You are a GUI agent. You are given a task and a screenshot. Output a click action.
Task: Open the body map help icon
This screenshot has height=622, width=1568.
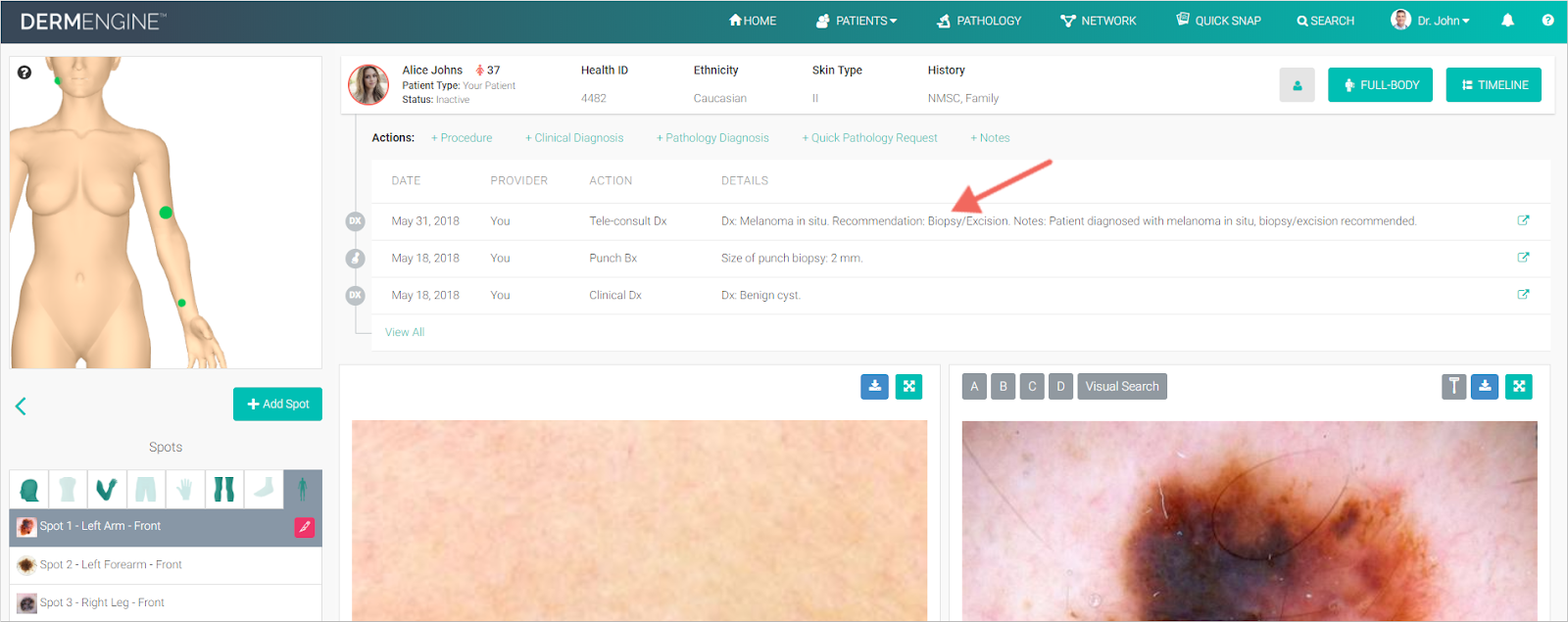24,72
